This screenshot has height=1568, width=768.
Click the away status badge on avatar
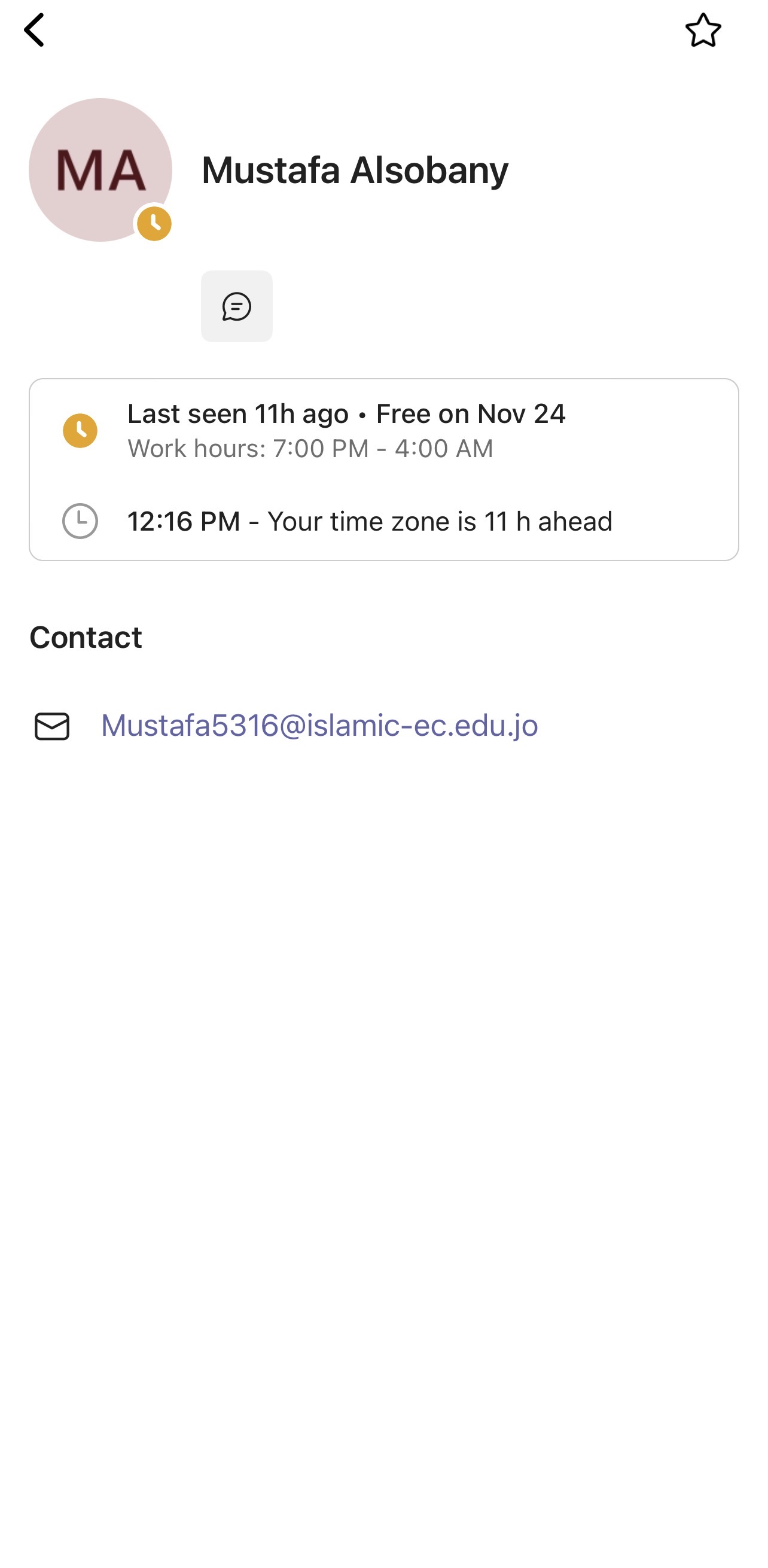pos(154,223)
